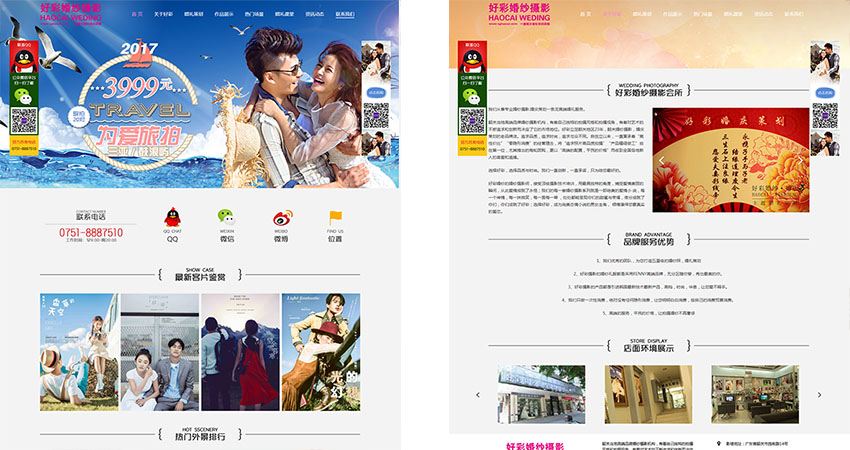Click right arrow of store display carousel

point(819,395)
